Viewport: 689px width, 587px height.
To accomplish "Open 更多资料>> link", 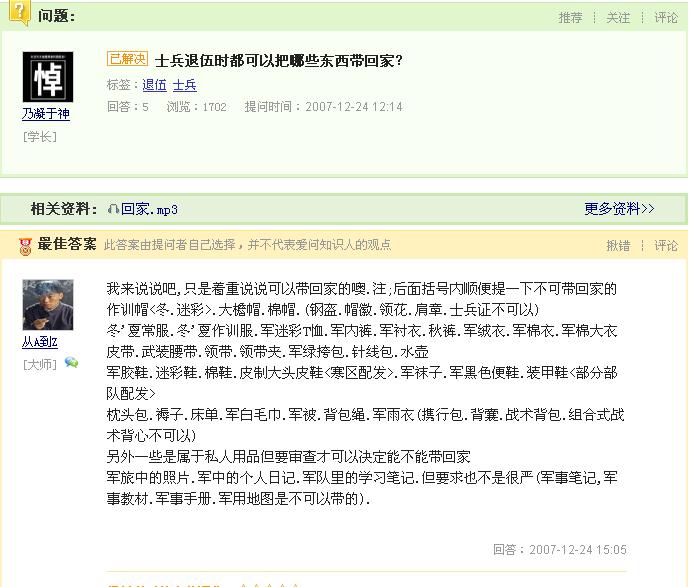I will [619, 208].
